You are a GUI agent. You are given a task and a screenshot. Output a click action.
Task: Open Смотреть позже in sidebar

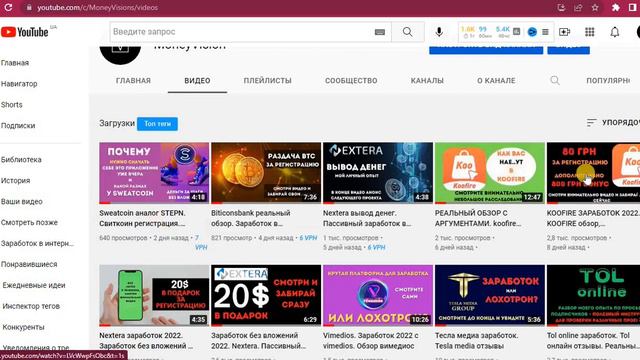(x=29, y=222)
